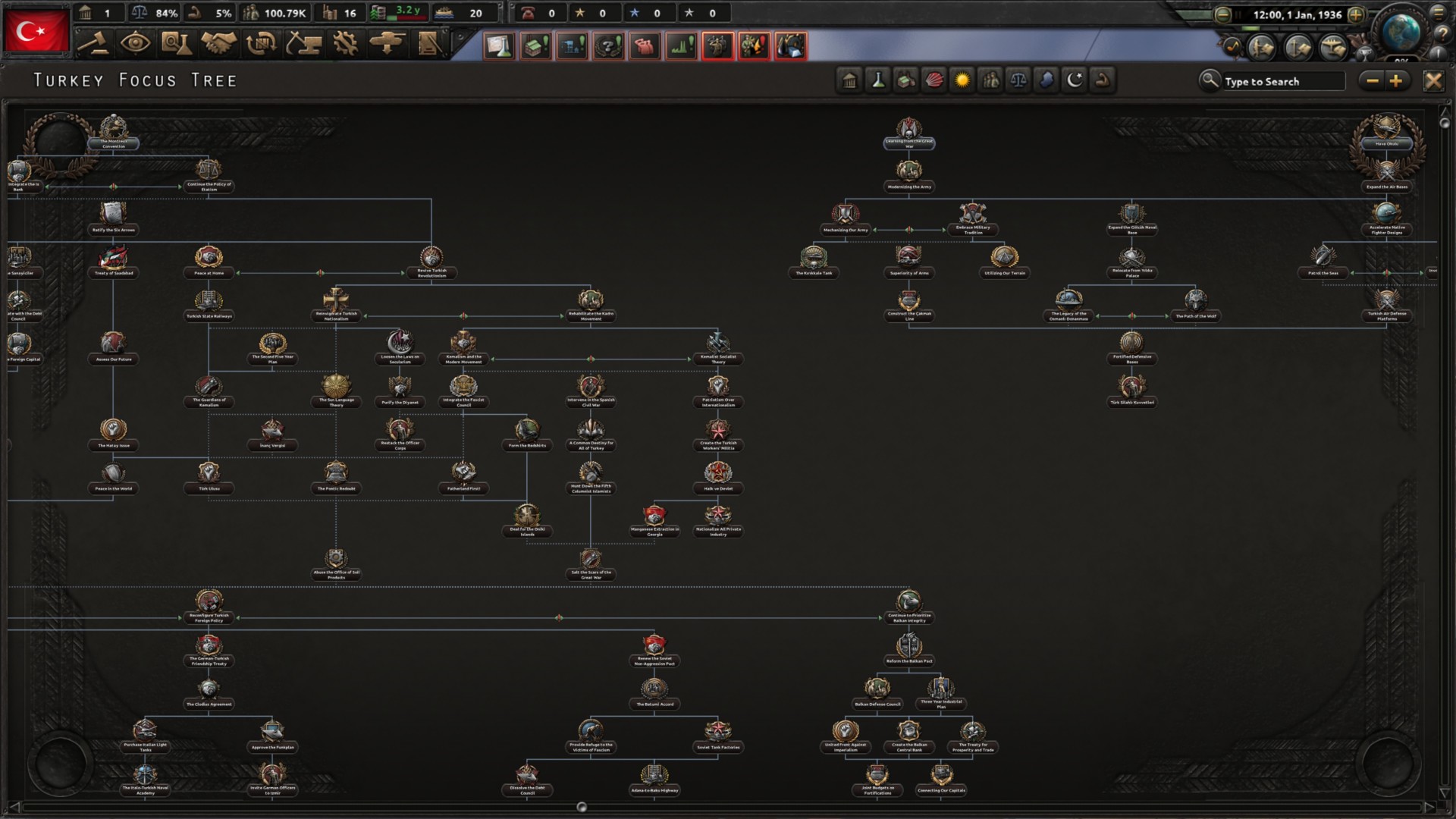Decrease game speed with the minus button
Viewport: 1456px width, 819px height.
(1222, 14)
